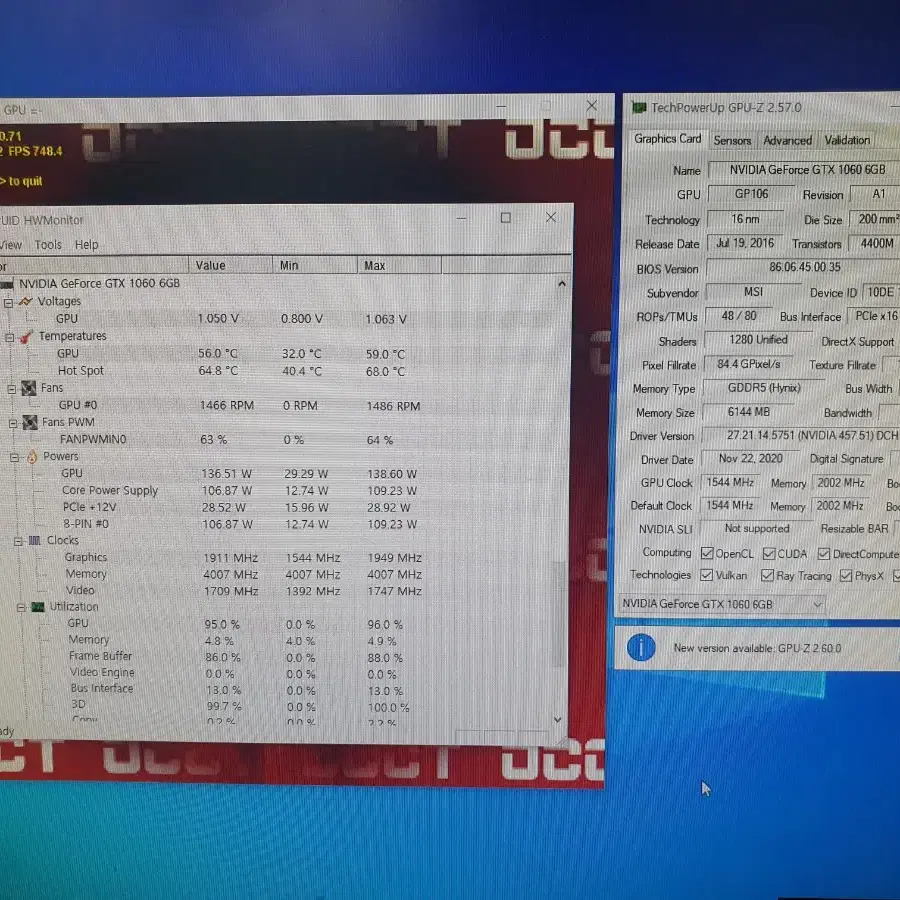The image size is (900, 900).
Task: Open the Graphics Card tab
Action: [x=668, y=139]
